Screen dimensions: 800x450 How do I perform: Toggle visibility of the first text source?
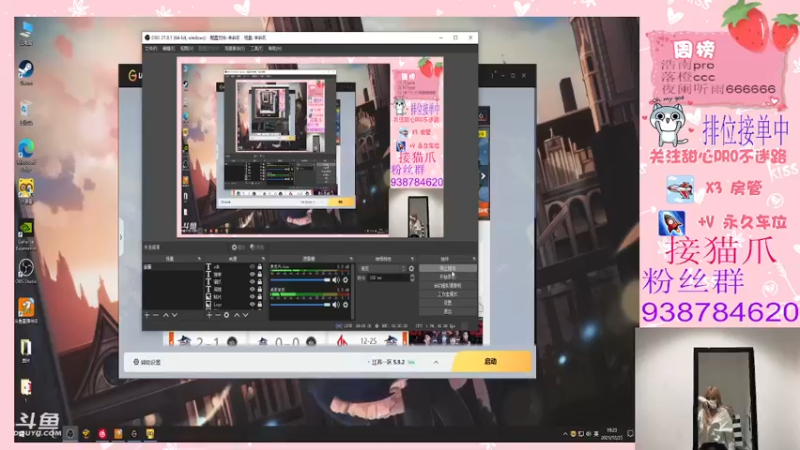[x=252, y=267]
